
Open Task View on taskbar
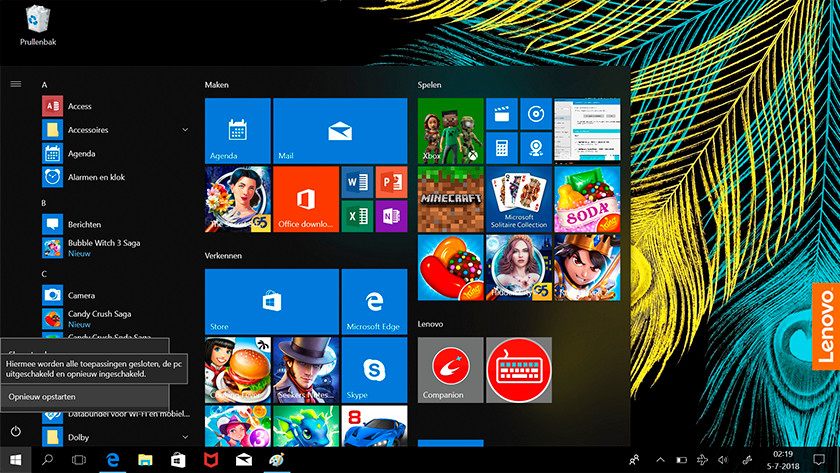(79, 460)
